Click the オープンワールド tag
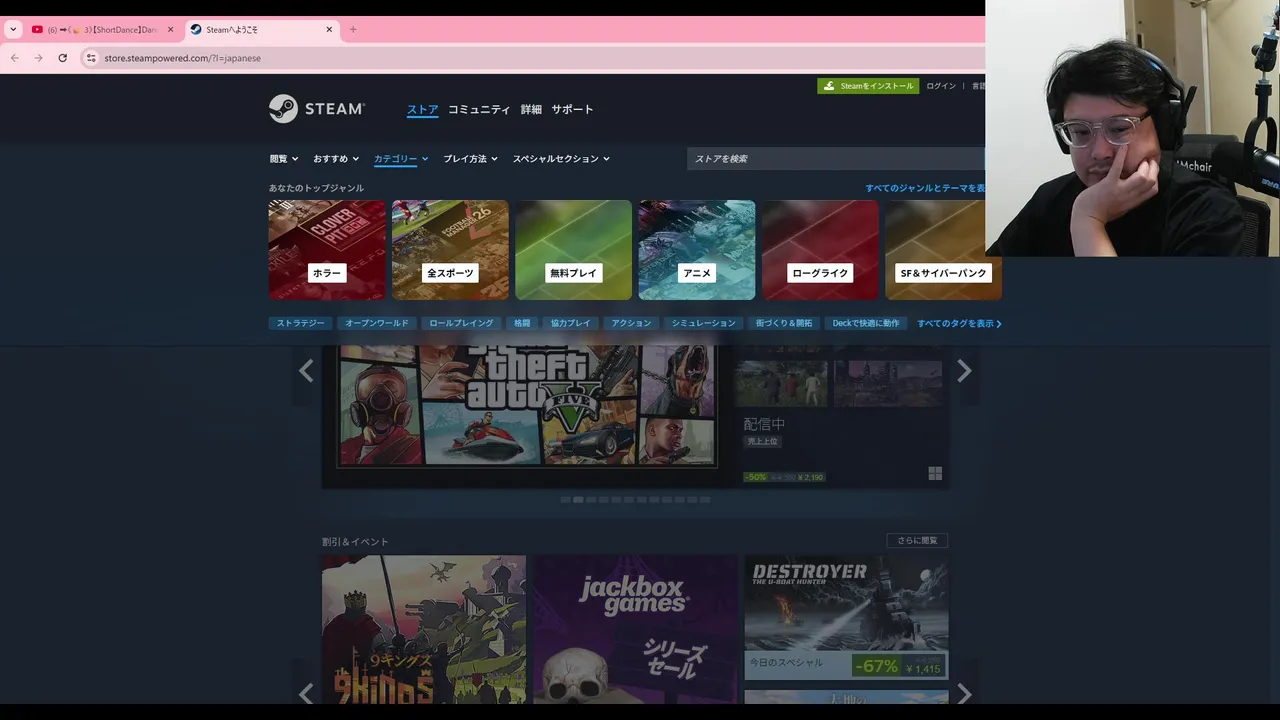This screenshot has height=720, width=1280. click(x=377, y=323)
